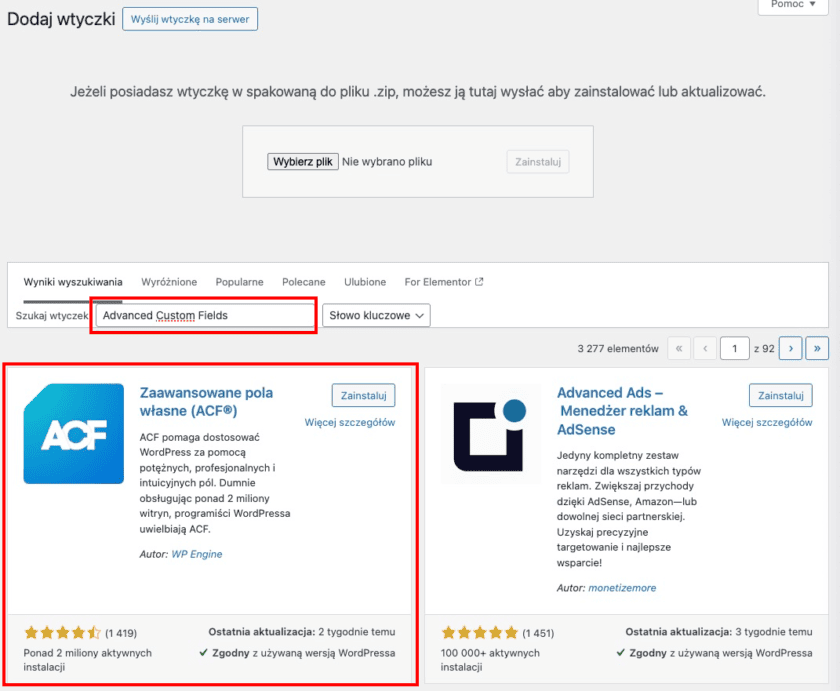Open the WP Engine author link
This screenshot has width=840, height=691.
(197, 554)
